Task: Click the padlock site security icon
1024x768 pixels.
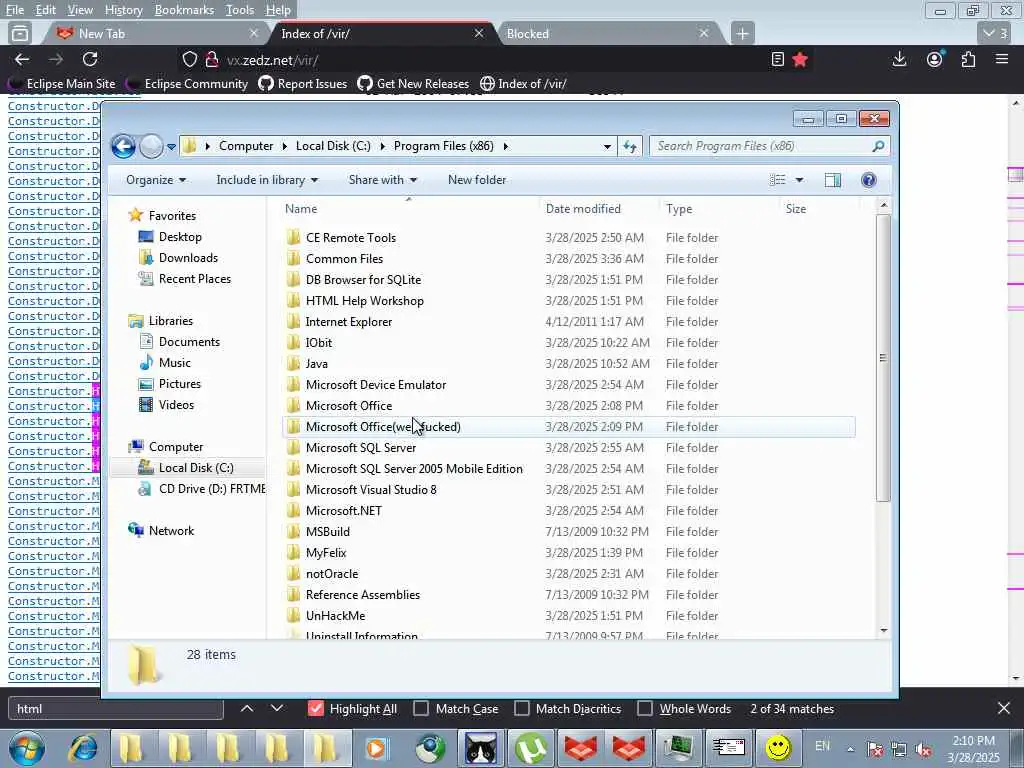Action: pyautogui.click(x=211, y=59)
